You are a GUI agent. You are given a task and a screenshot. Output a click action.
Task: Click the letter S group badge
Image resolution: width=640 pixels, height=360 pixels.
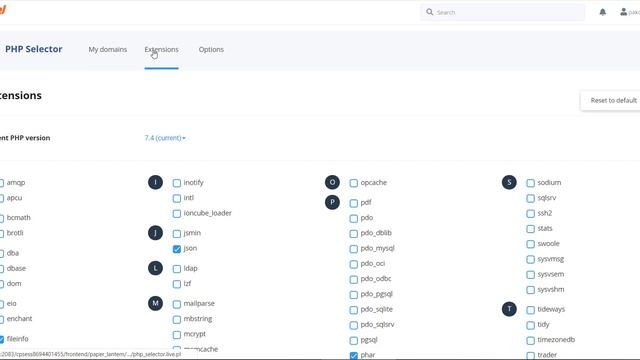tap(509, 182)
